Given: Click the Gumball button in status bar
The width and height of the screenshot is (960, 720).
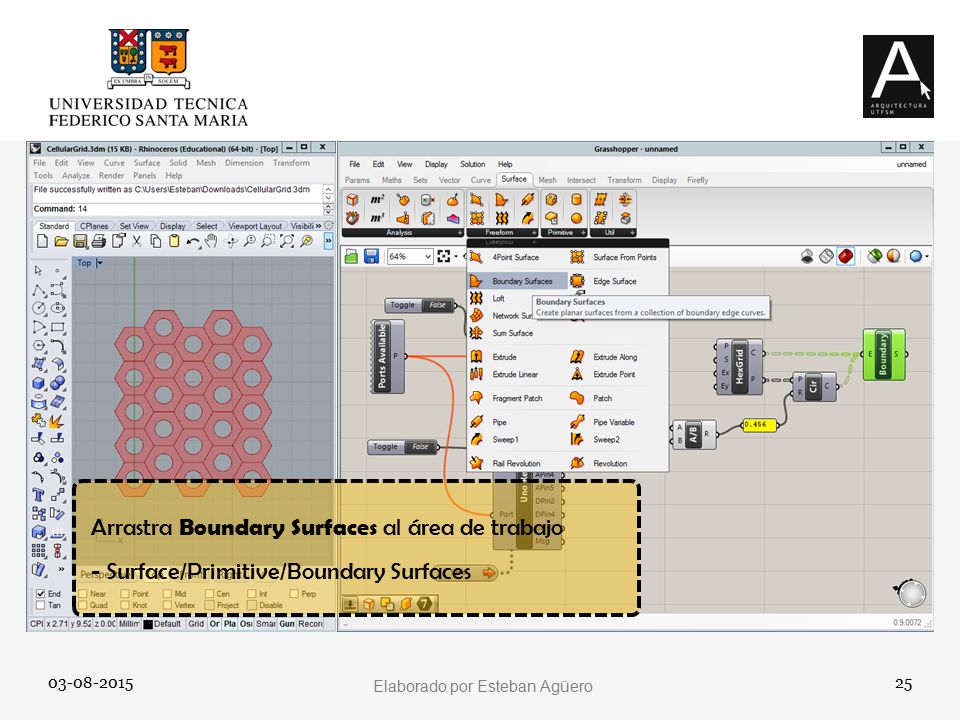Looking at the screenshot, I should [287, 623].
